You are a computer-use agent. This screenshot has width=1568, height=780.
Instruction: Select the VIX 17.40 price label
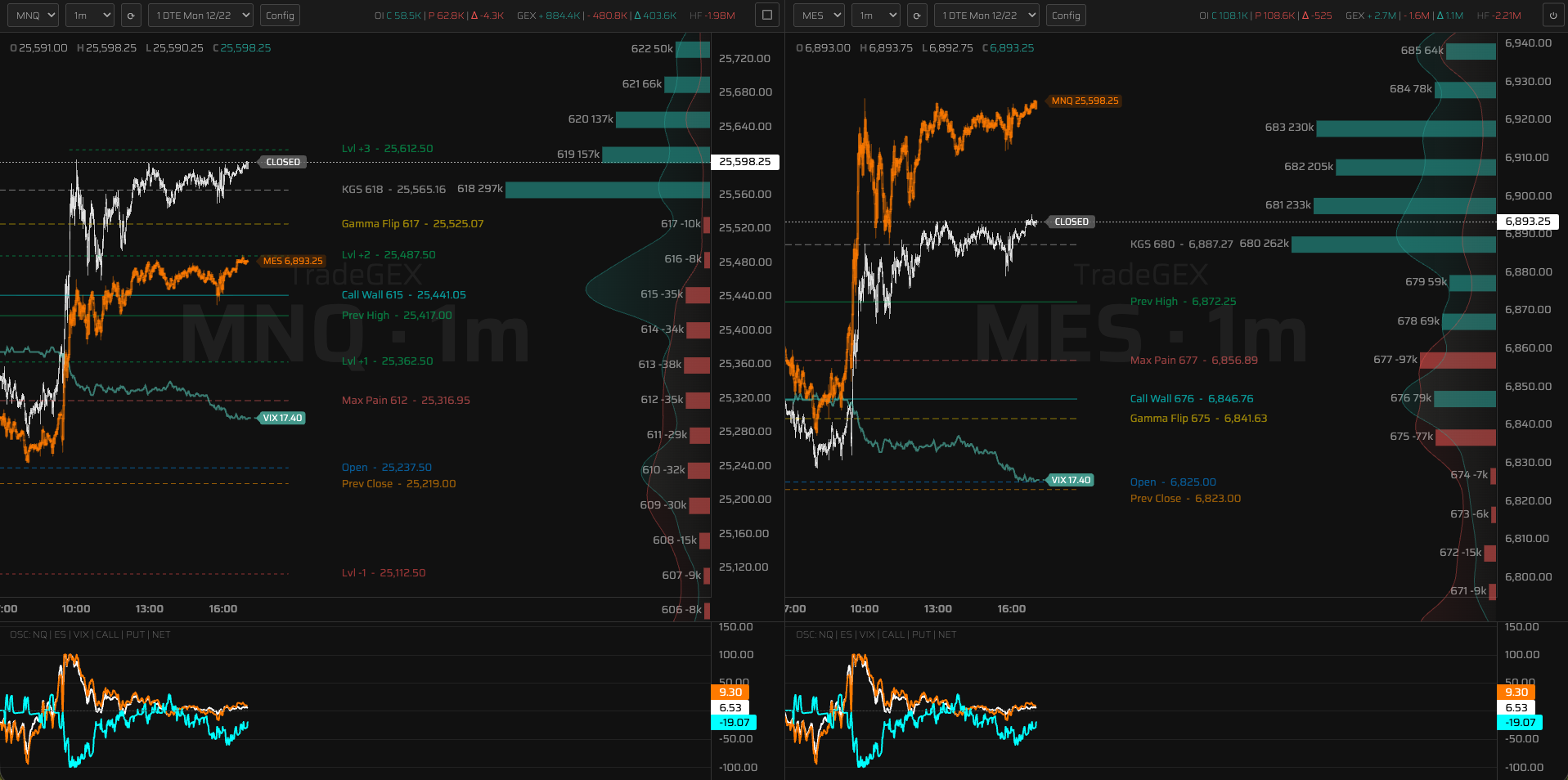(281, 418)
